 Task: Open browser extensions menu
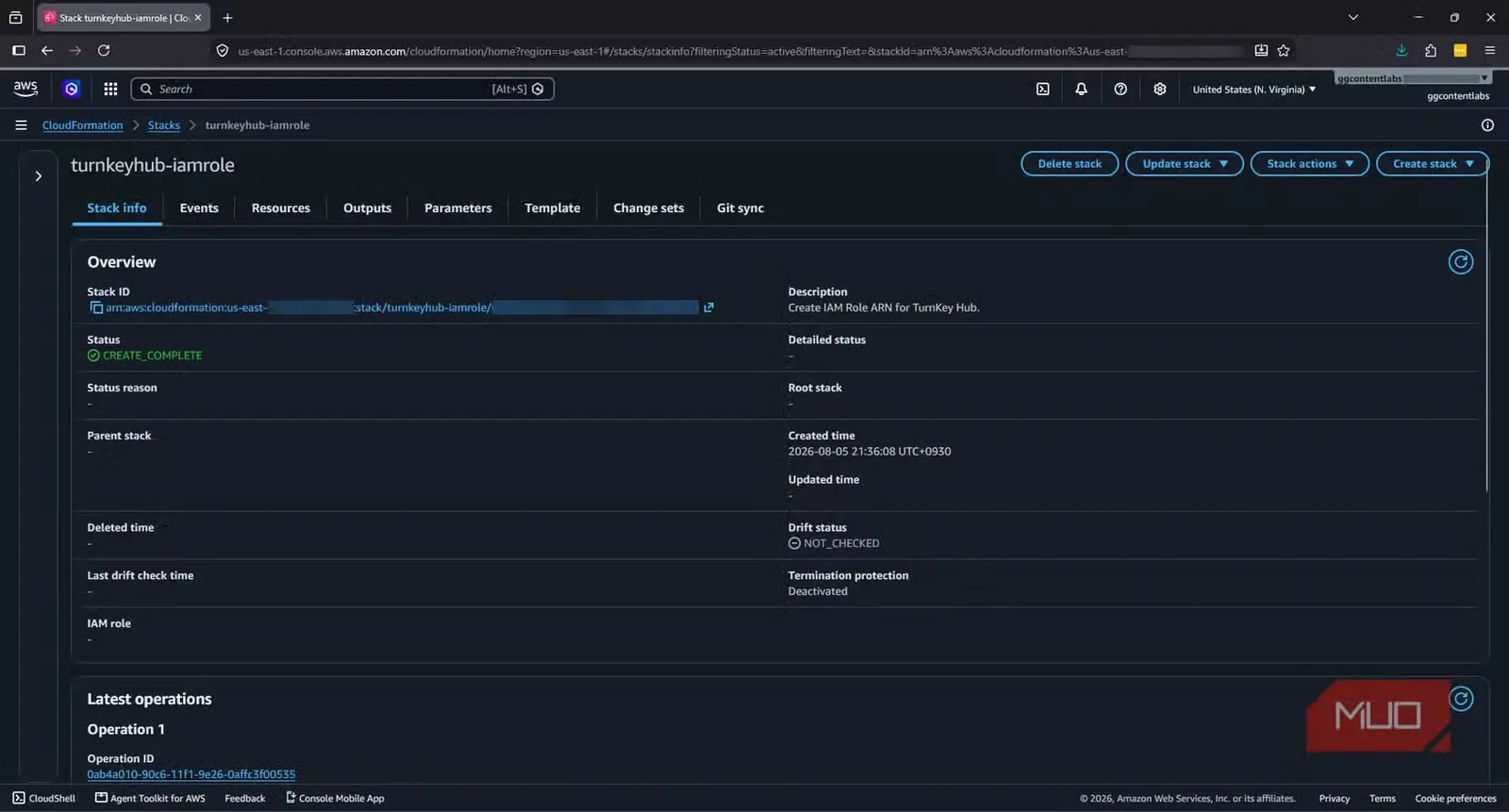pos(1431,51)
